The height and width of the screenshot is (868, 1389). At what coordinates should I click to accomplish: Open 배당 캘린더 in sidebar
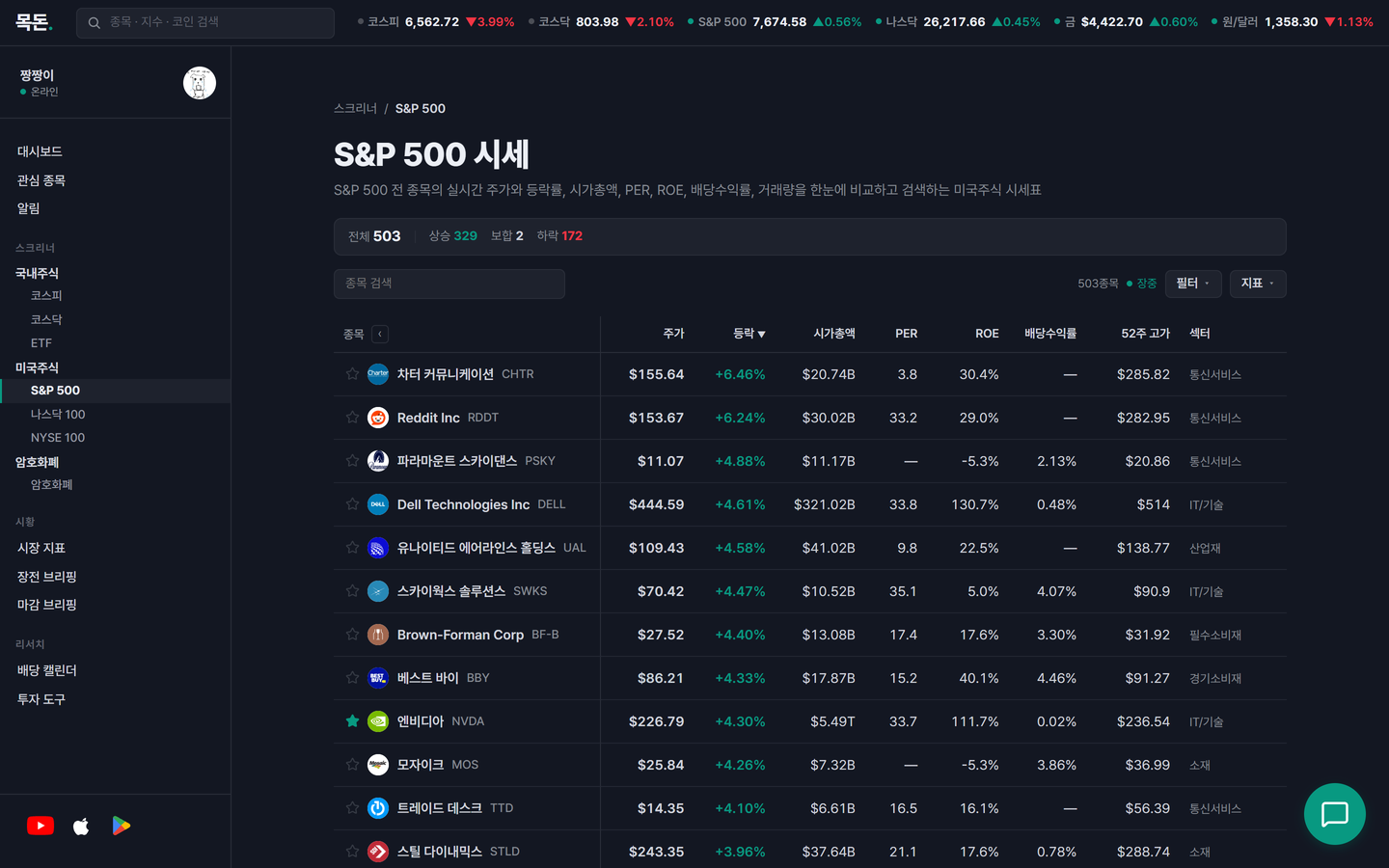tap(47, 670)
